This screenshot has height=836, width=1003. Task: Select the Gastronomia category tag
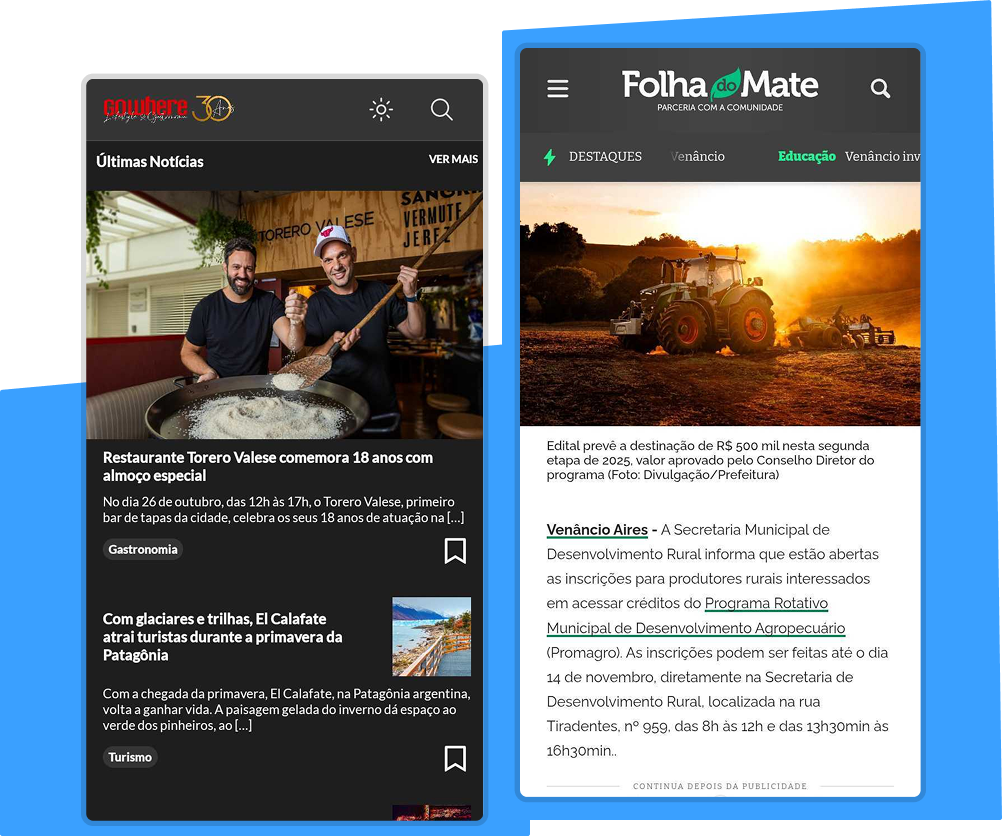[x=143, y=549]
